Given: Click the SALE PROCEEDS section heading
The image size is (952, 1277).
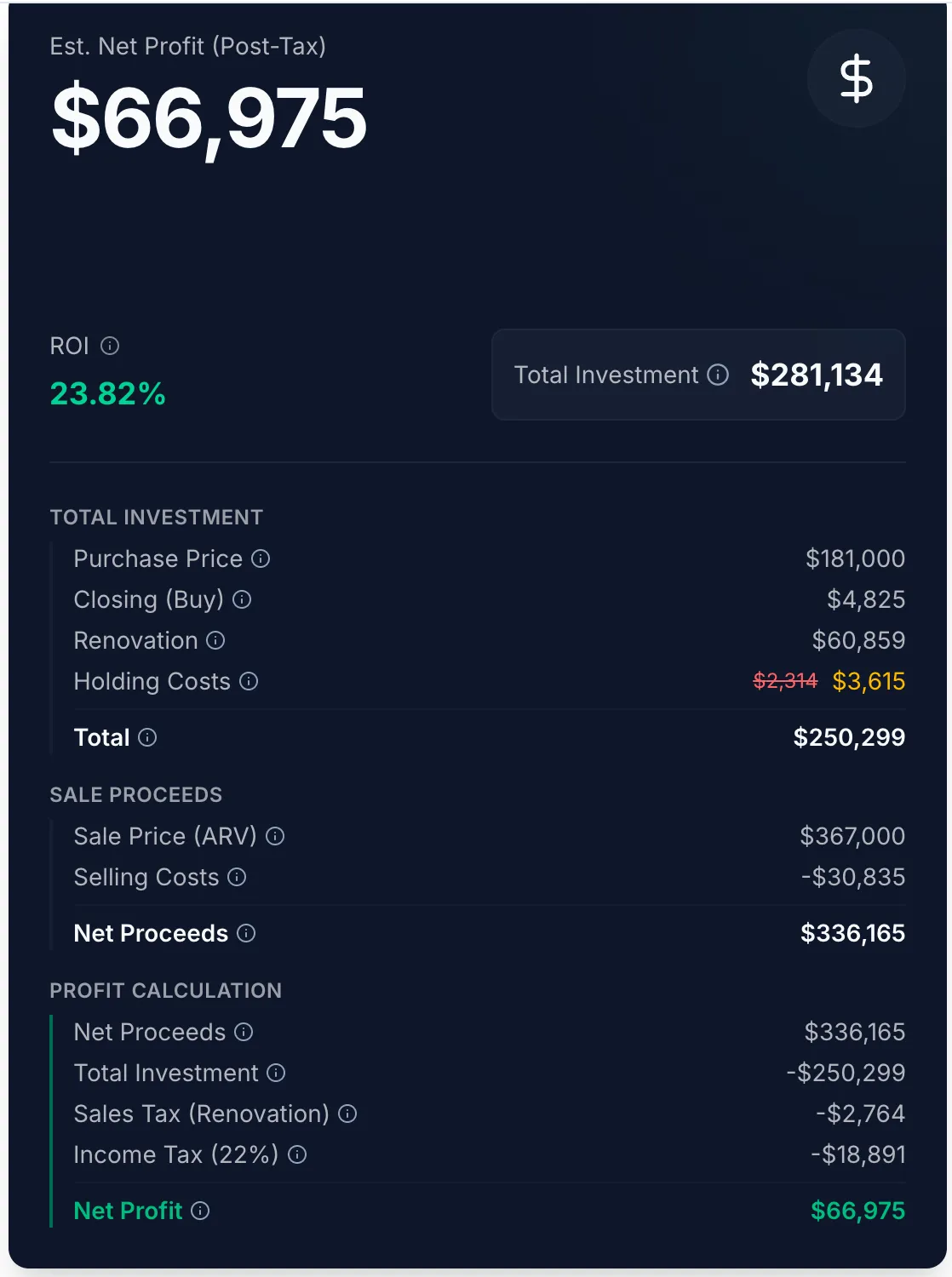Looking at the screenshot, I should click(x=136, y=795).
